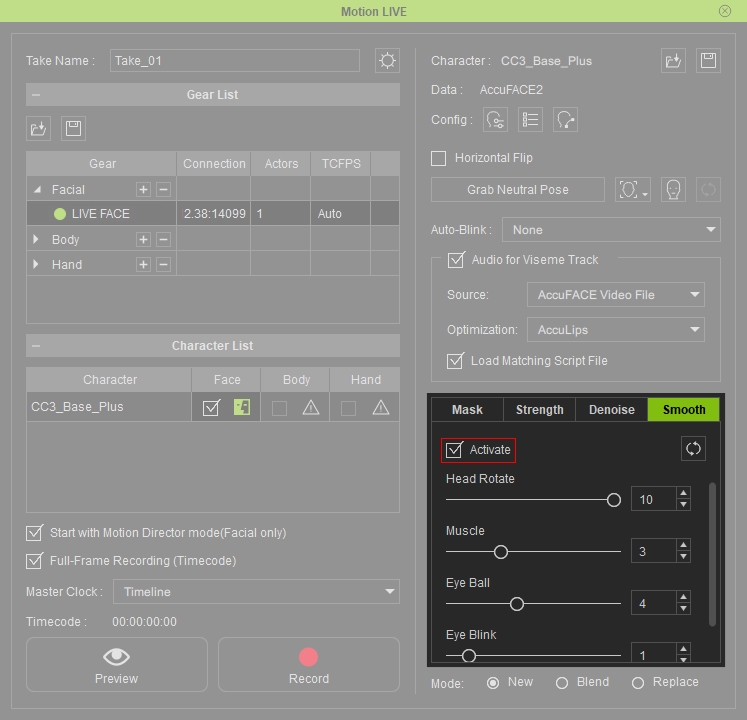
Task: Remove Body gear with minus
Action: [x=163, y=239]
